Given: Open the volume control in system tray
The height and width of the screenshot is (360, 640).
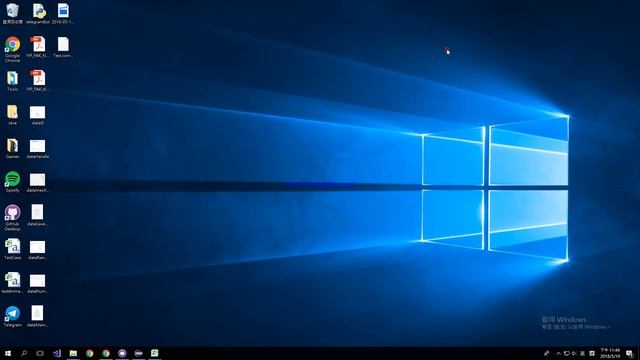Looking at the screenshot, I should [574, 353].
